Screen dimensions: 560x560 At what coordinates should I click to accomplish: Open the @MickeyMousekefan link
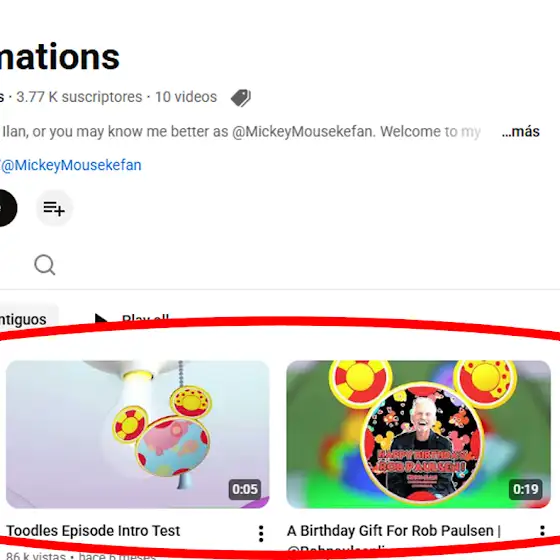pyautogui.click(x=71, y=165)
